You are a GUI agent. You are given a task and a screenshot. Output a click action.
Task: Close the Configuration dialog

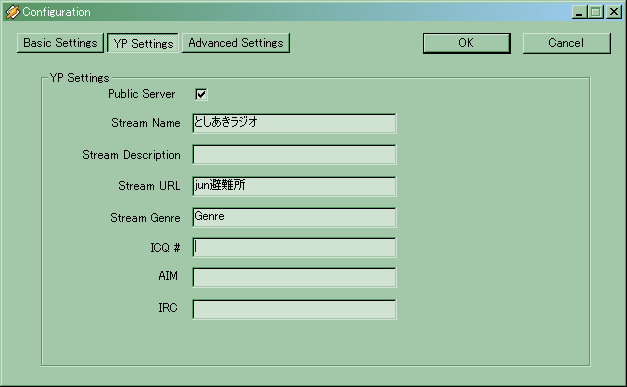614,12
